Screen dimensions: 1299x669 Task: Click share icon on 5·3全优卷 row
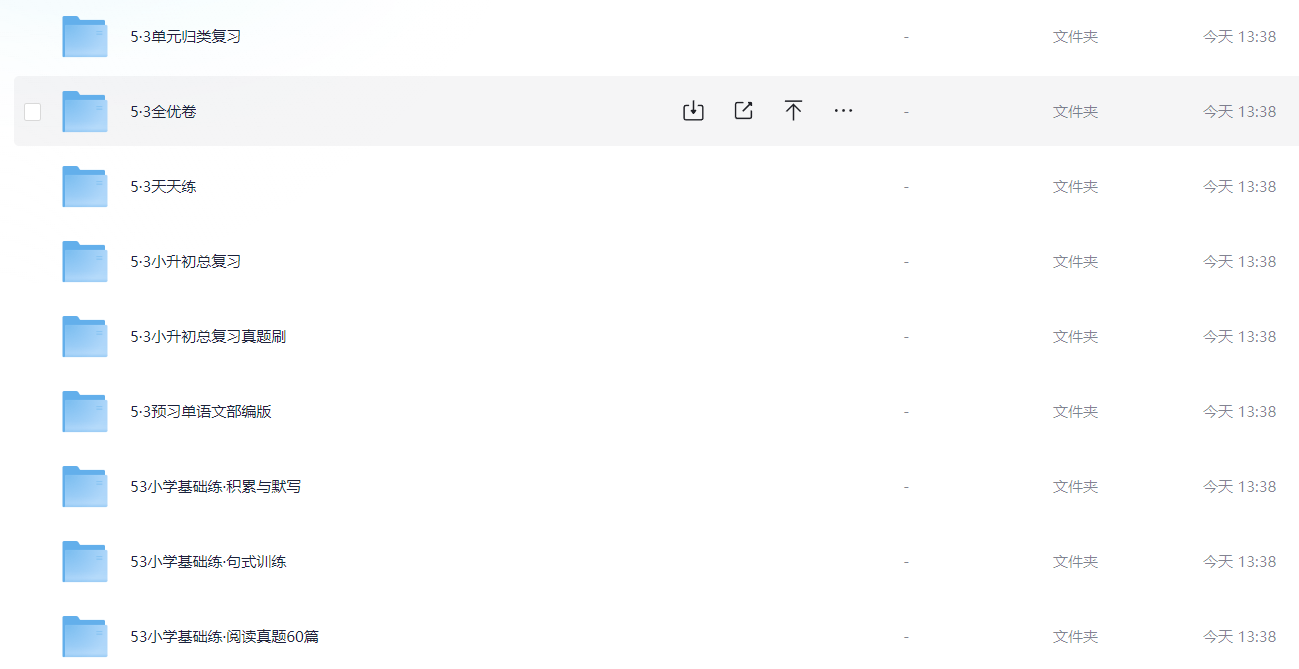point(743,111)
